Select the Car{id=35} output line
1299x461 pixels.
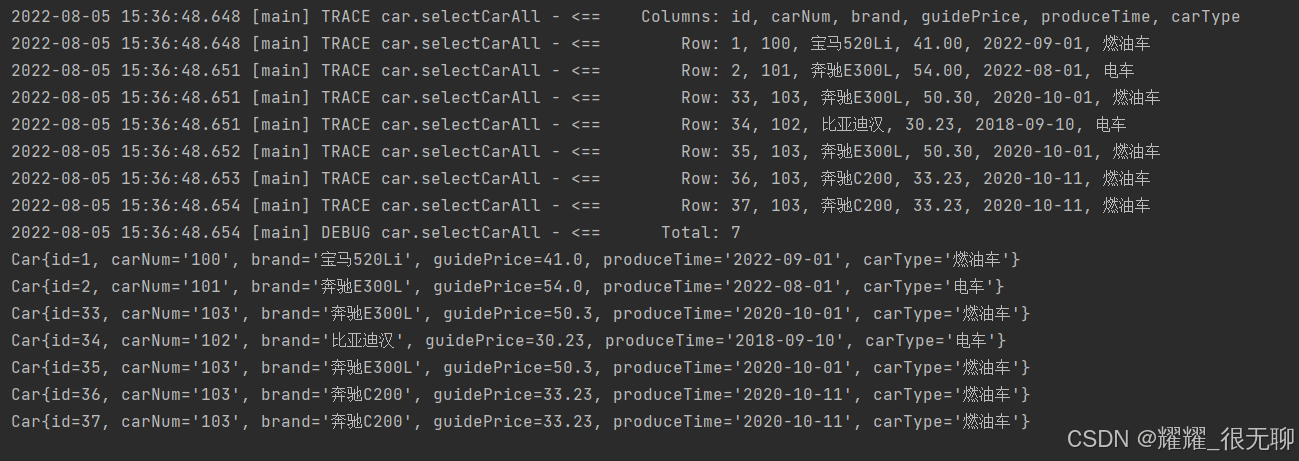520,368
